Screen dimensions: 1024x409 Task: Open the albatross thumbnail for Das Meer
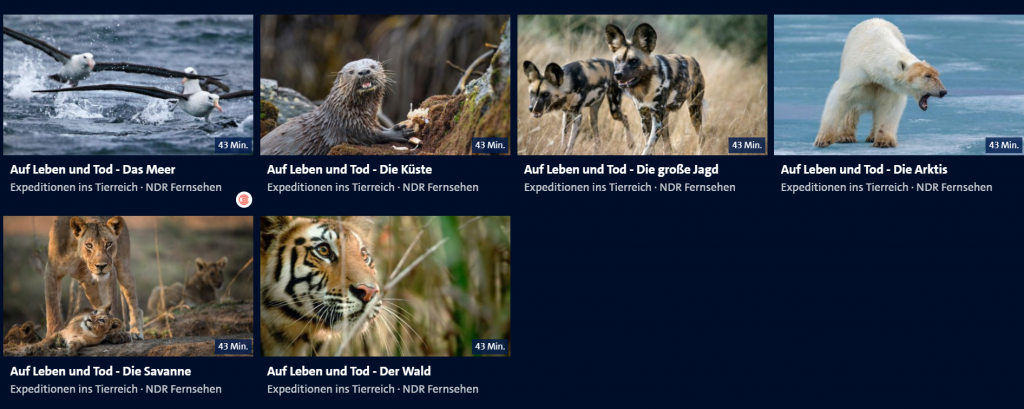pos(128,85)
